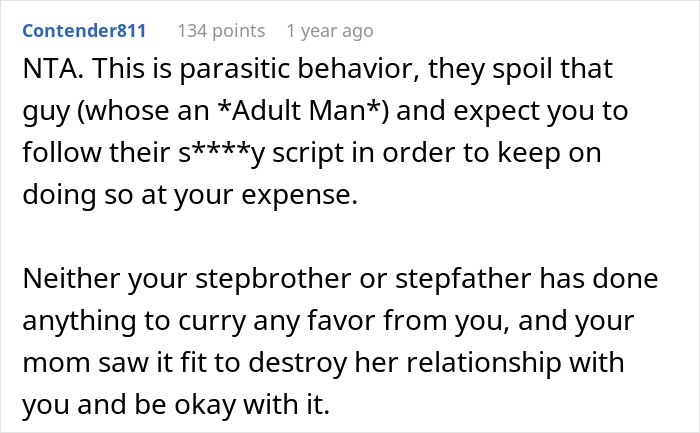The image size is (700, 433).
Task: Click the word Neither starting second paragraph
Action: [71, 279]
